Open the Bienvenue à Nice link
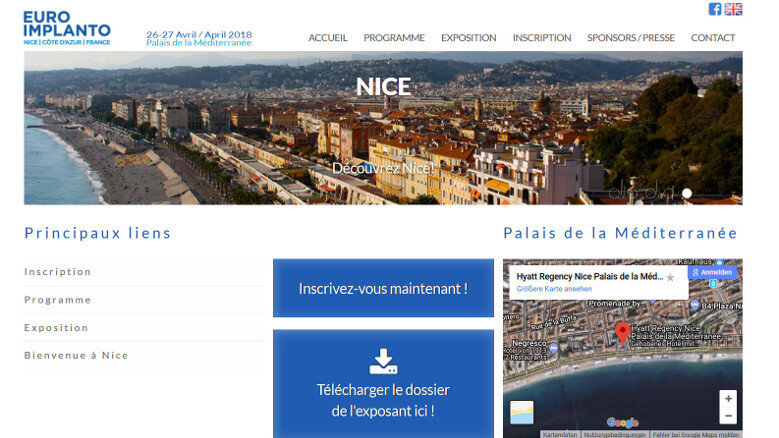 click(x=76, y=356)
